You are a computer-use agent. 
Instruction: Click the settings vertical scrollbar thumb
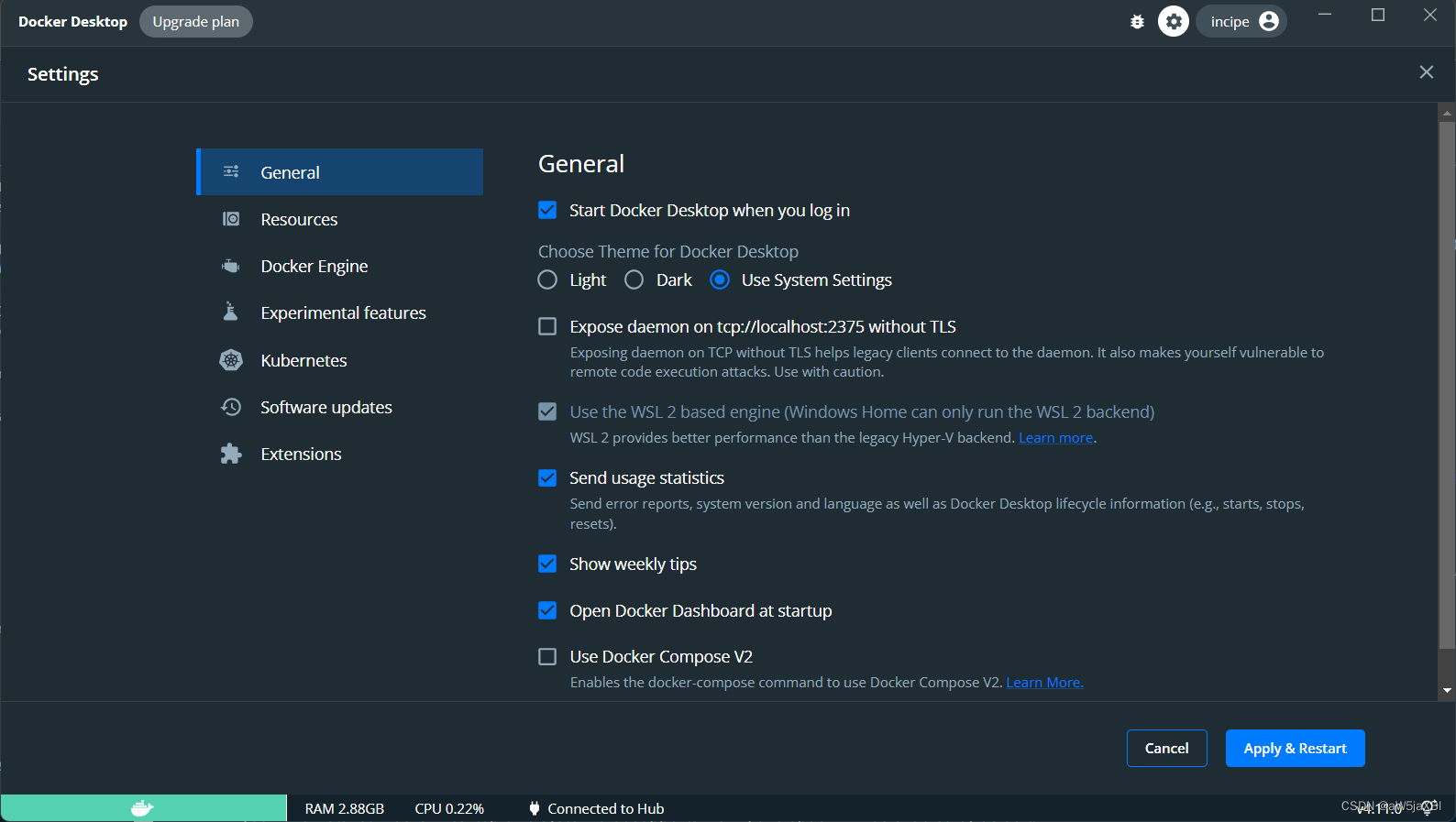(x=1447, y=385)
